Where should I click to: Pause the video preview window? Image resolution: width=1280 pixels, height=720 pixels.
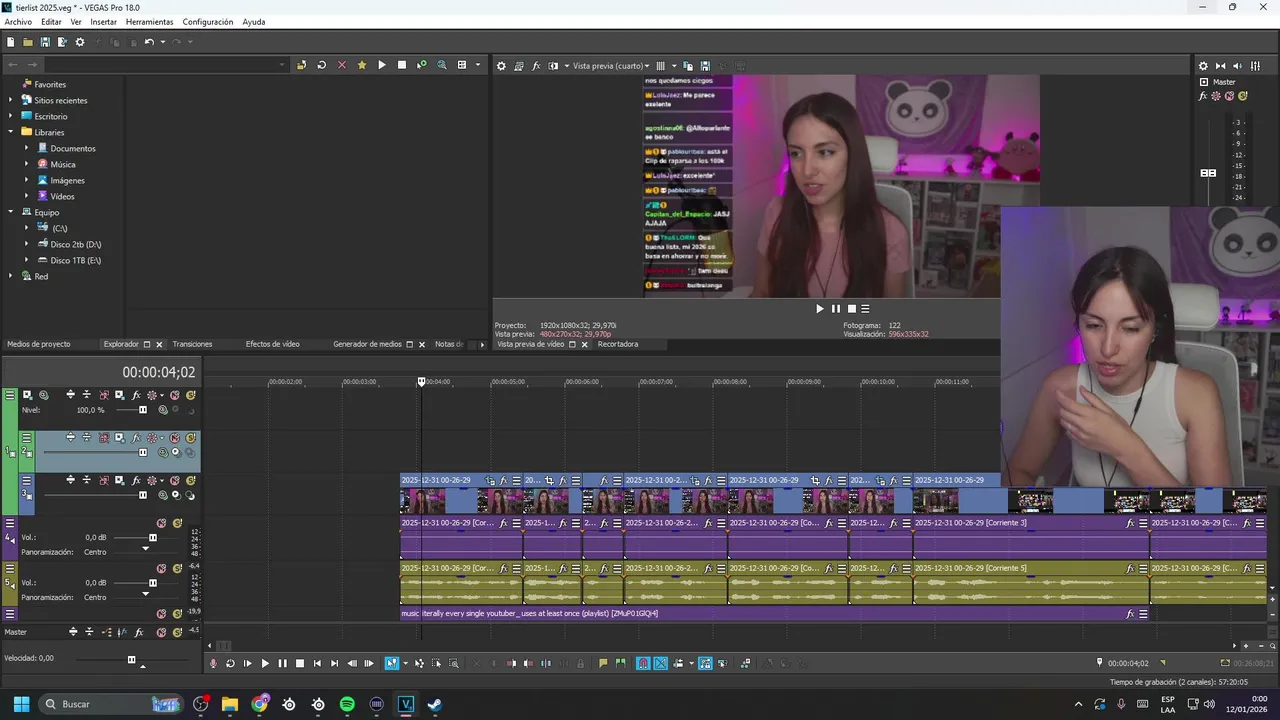click(836, 309)
